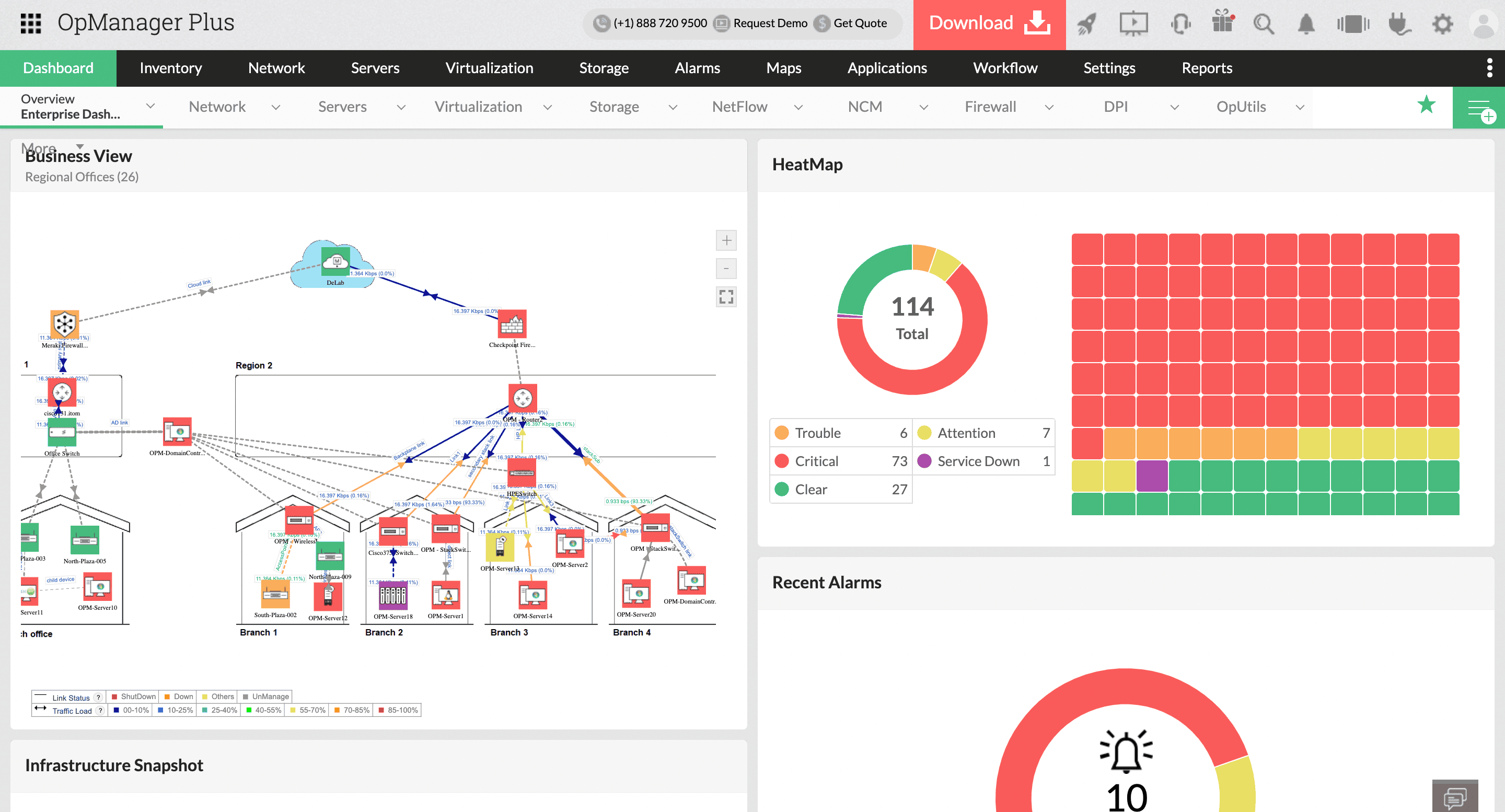The image size is (1505, 812).
Task: Open the apps grid launcher icon
Action: 30,24
